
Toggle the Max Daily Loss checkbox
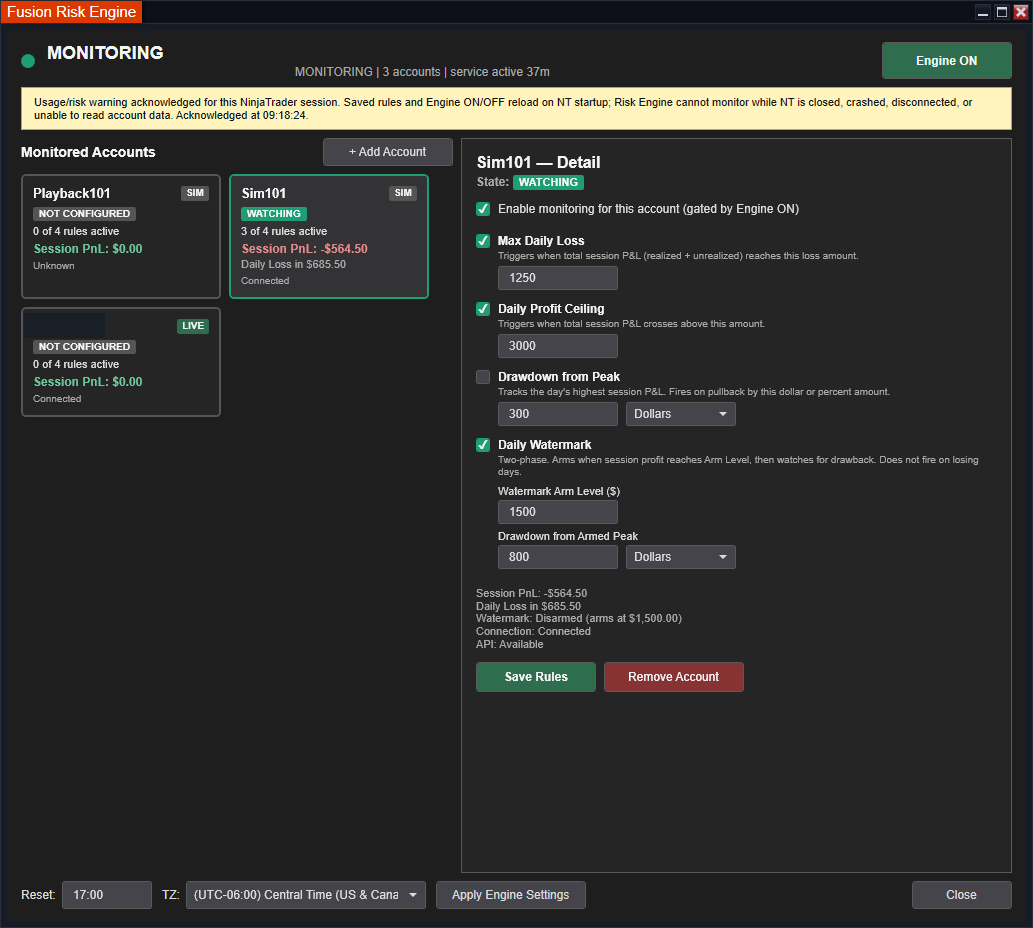(483, 241)
